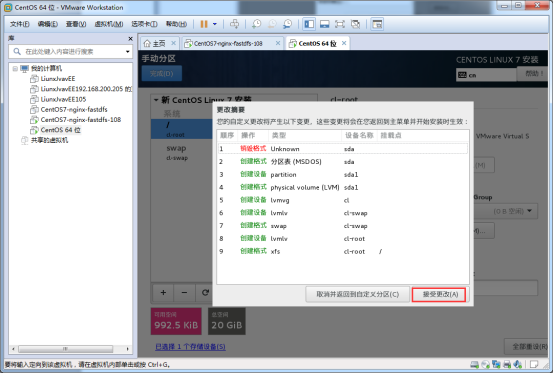Click the 全部重设(R) button
The height and width of the screenshot is (373, 553).
coord(526,347)
